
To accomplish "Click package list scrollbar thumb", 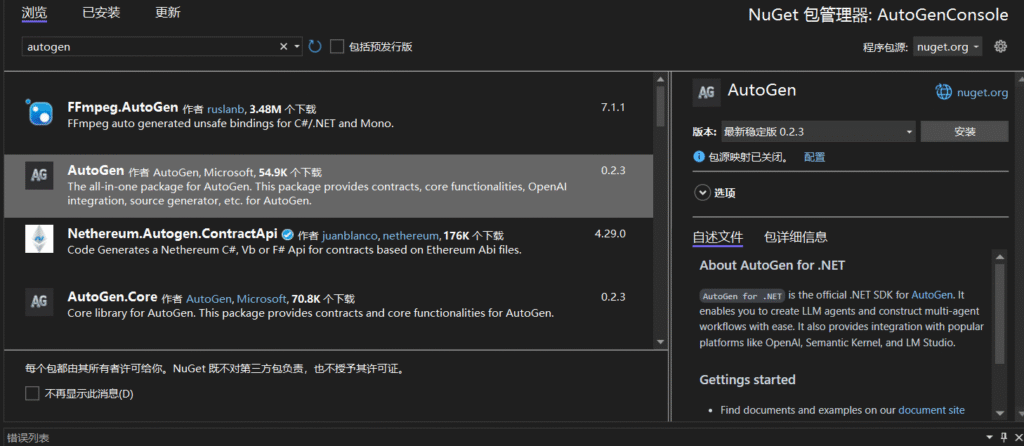I will (x=660, y=106).
